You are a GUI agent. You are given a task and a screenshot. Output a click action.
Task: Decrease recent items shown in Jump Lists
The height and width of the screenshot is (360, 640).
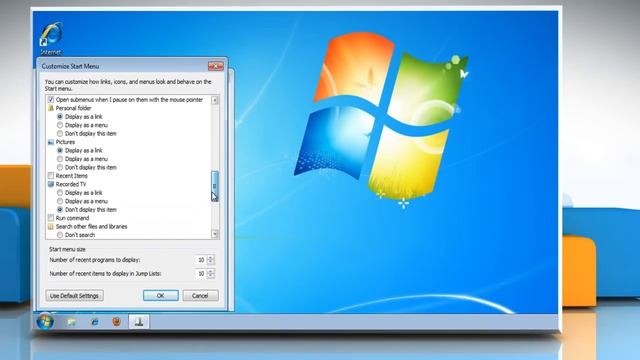211,276
